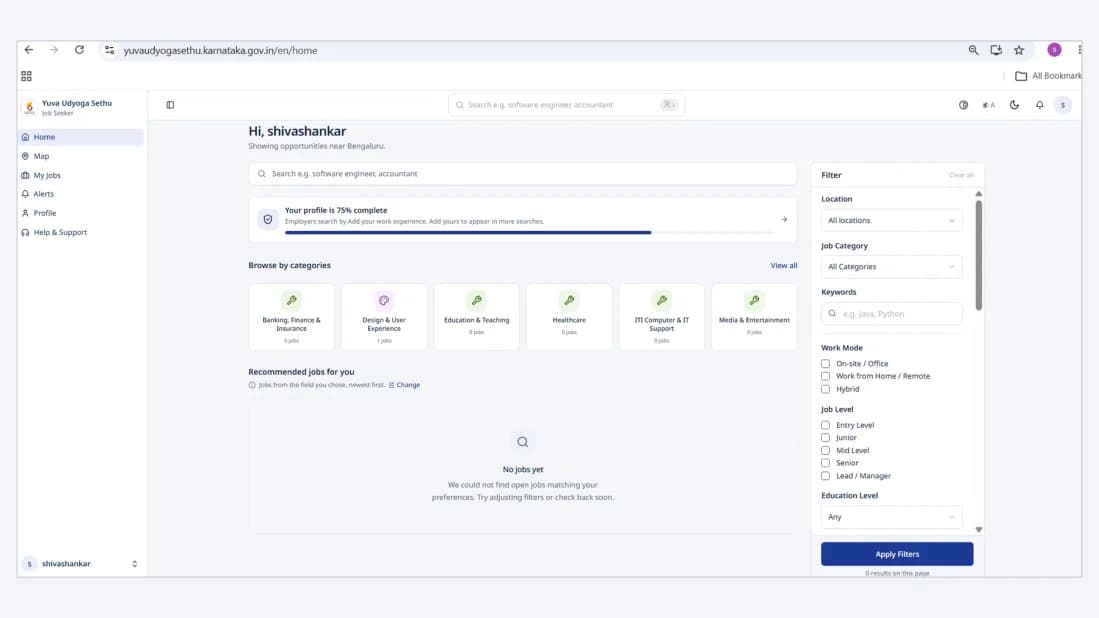Open the Education Level Any dropdown
Screen dimensions: 1099x618
click(x=892, y=517)
